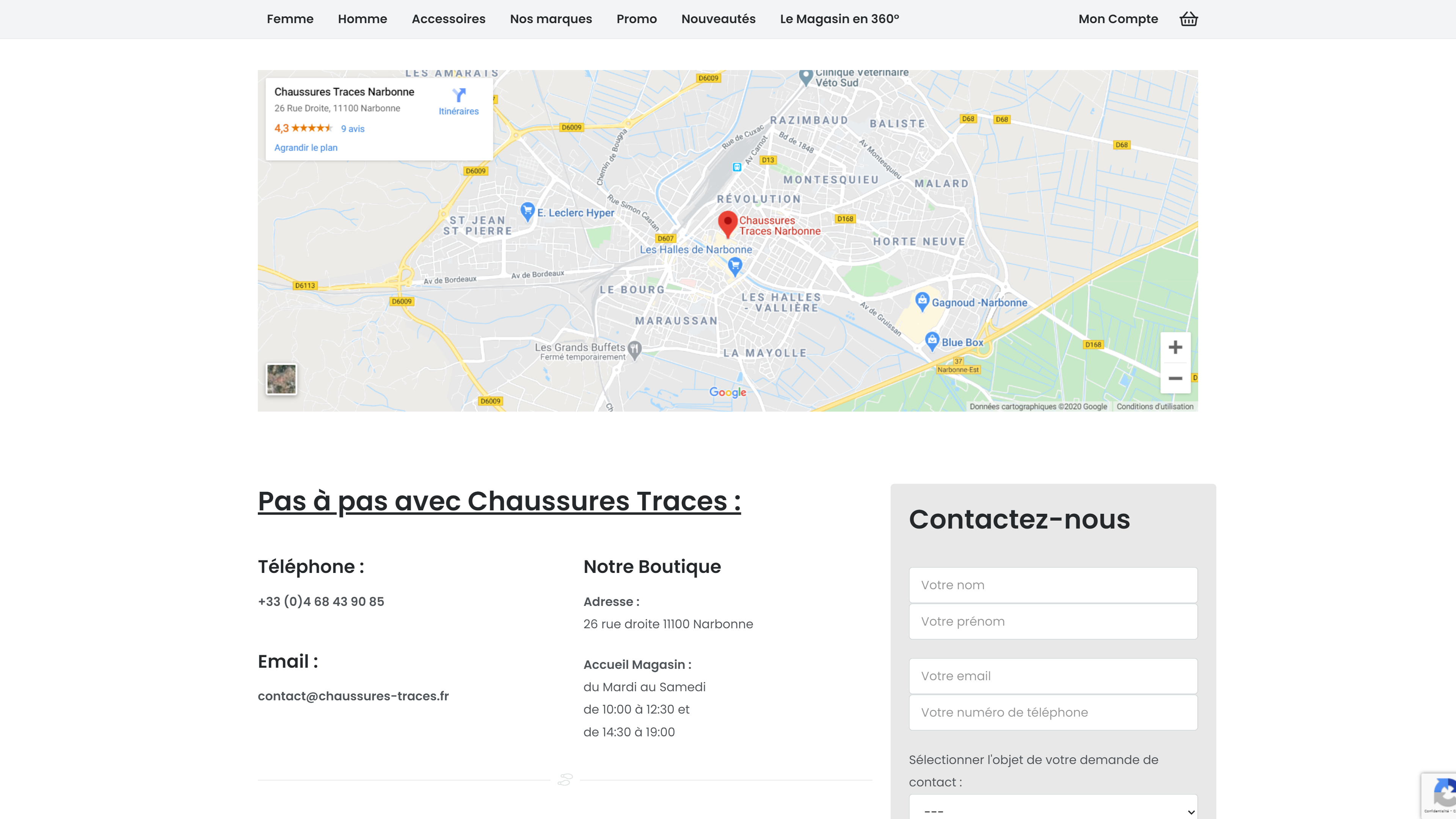Open Mon Compte
The image size is (1456, 819).
coord(1118,19)
